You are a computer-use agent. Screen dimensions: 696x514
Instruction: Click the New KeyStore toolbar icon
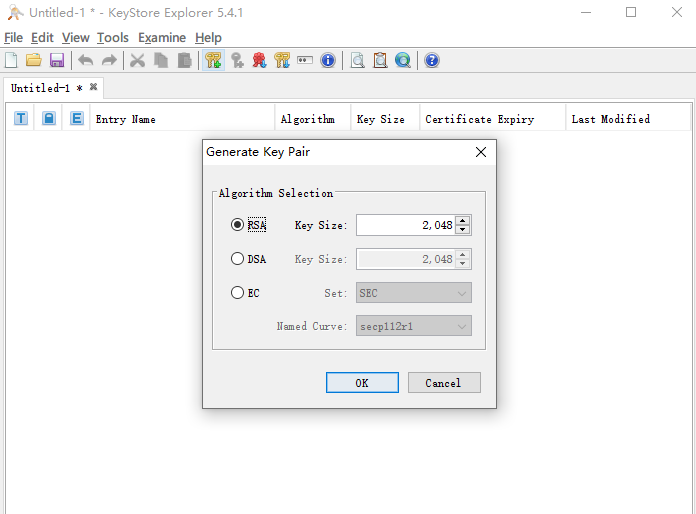[x=11, y=60]
